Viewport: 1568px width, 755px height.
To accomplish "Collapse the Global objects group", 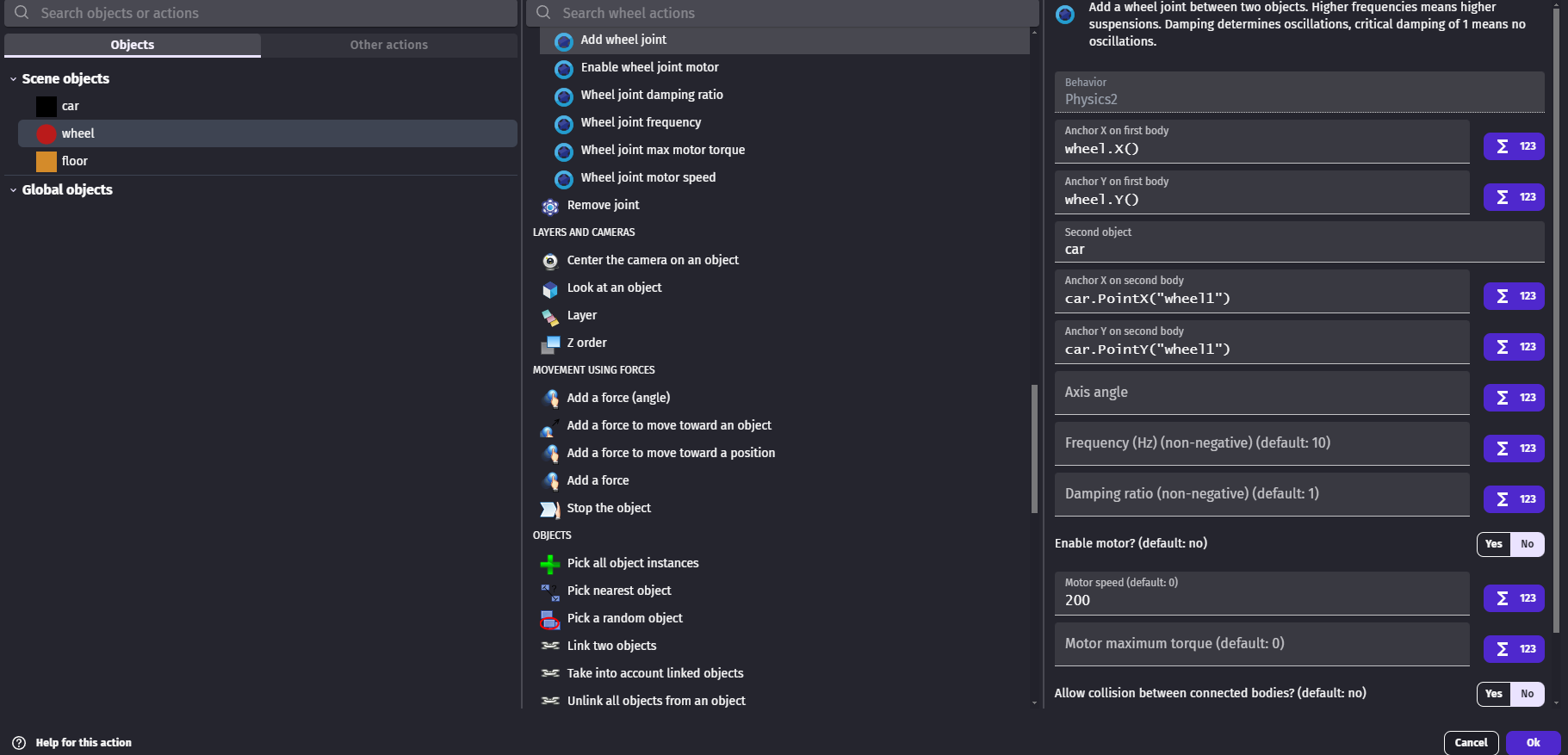I will coord(13,190).
